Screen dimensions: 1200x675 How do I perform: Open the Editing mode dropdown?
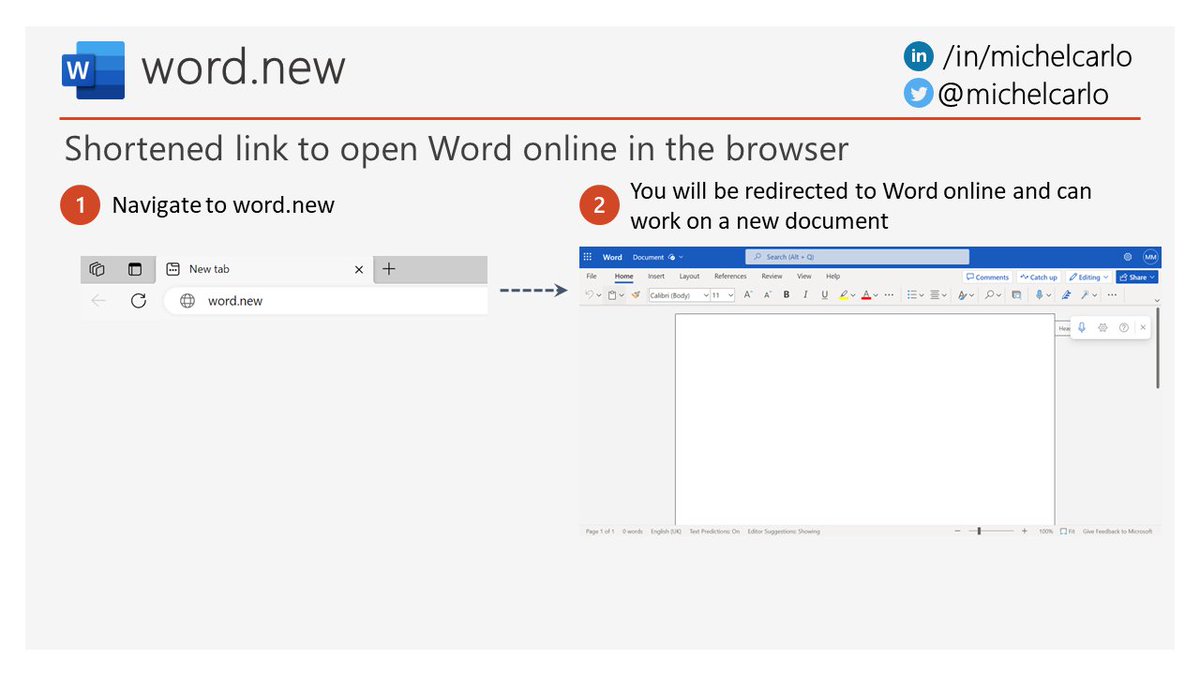pyautogui.click(x=1087, y=276)
